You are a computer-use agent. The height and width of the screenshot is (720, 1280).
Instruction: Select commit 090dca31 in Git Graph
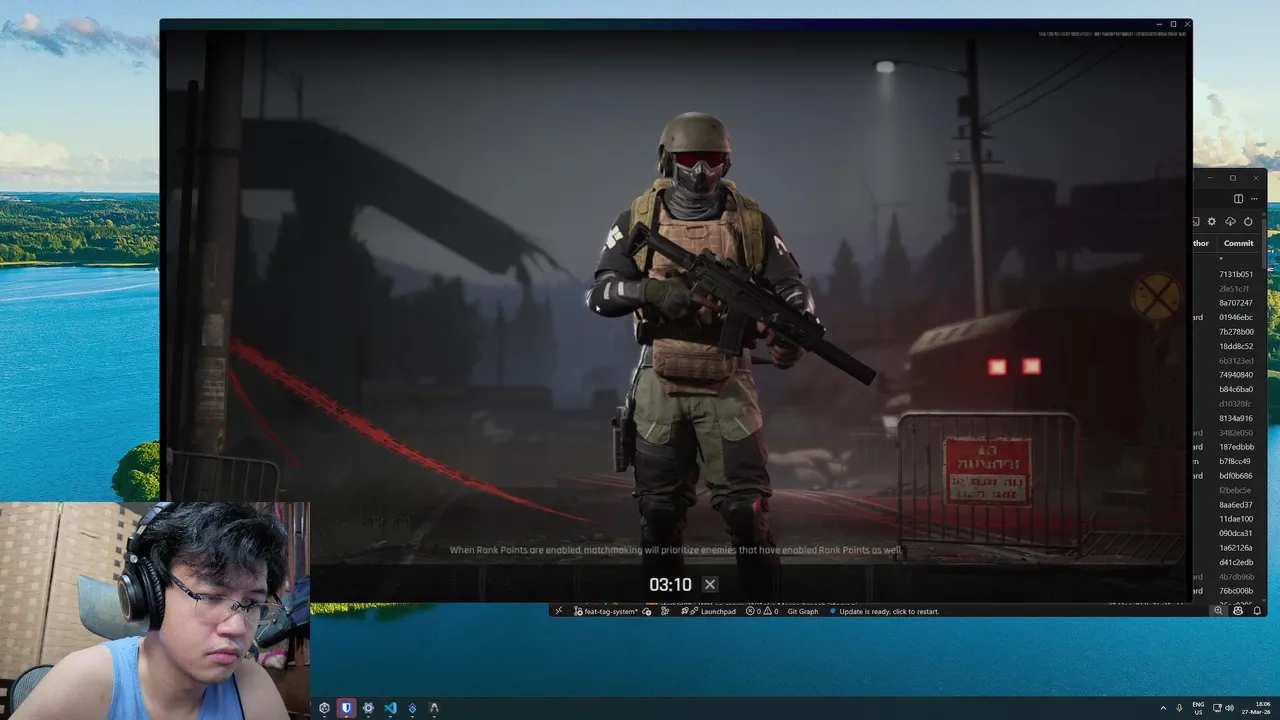tap(1236, 533)
